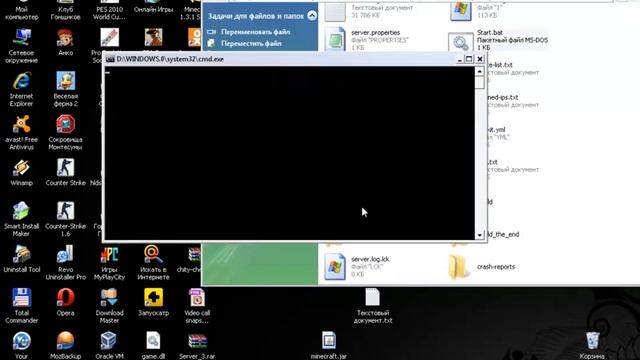Select the Искать в Интернете icon
Viewport: 640px width, 360px height.
(153, 254)
